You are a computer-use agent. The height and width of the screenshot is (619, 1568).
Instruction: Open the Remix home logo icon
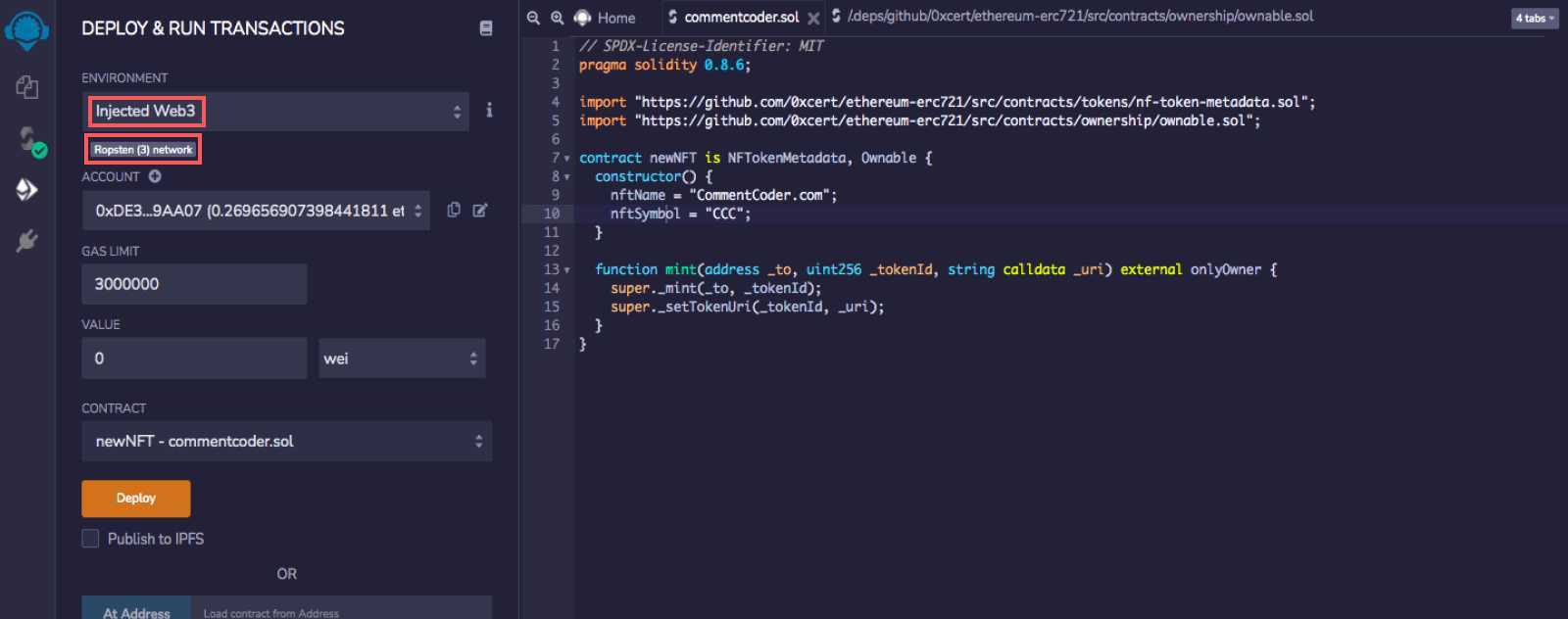(x=26, y=29)
